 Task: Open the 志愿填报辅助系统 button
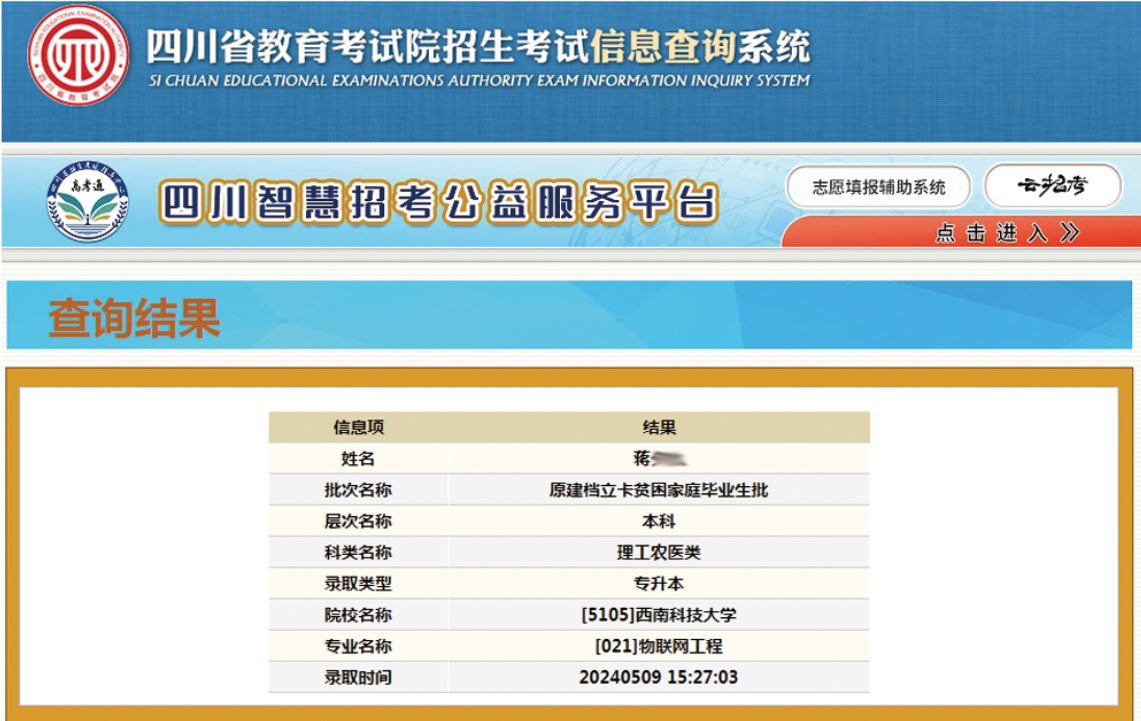[x=878, y=187]
